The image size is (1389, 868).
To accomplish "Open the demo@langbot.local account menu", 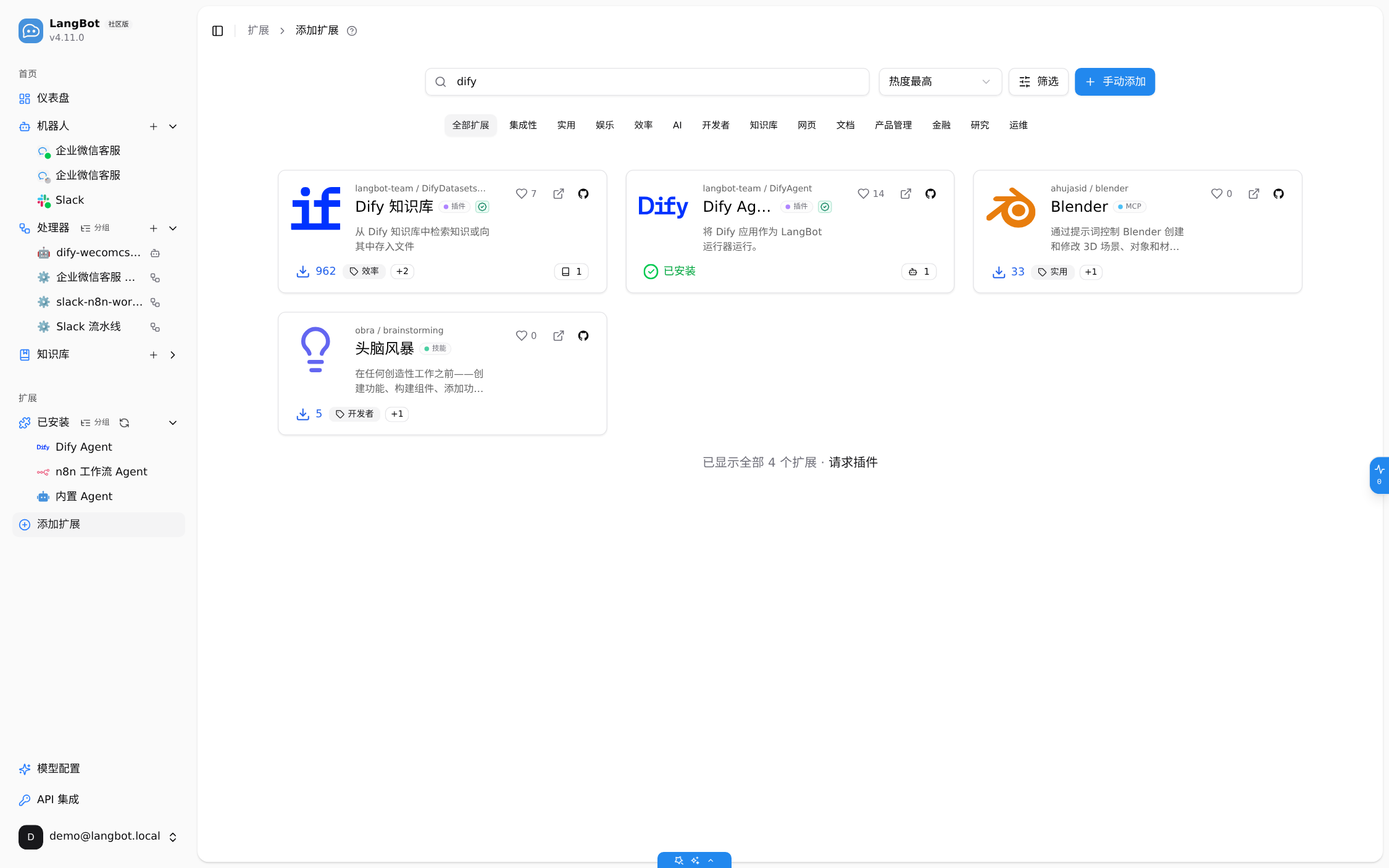I will (x=99, y=837).
